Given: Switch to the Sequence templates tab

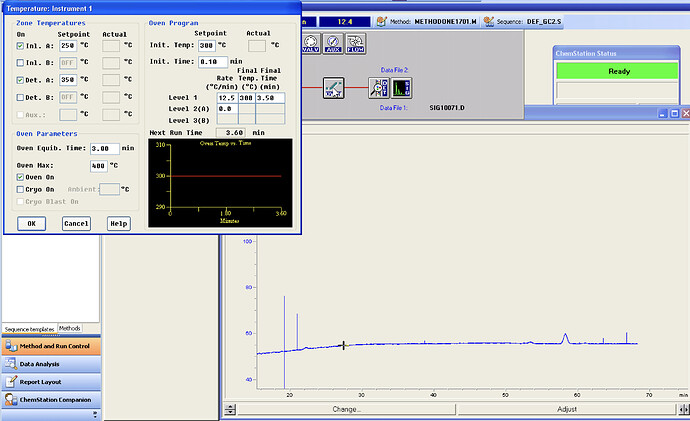Looking at the screenshot, I should 29,329.
